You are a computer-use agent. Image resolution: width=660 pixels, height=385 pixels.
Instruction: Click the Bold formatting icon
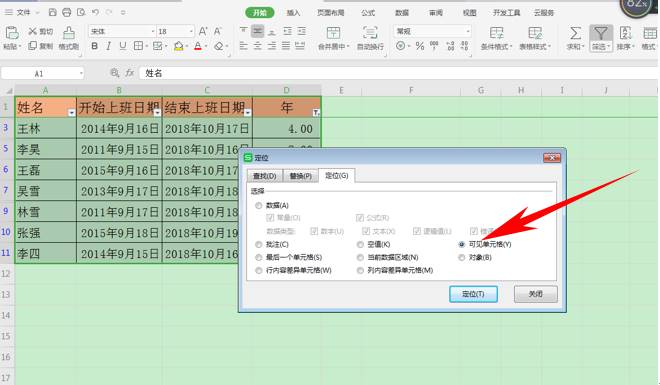[95, 46]
